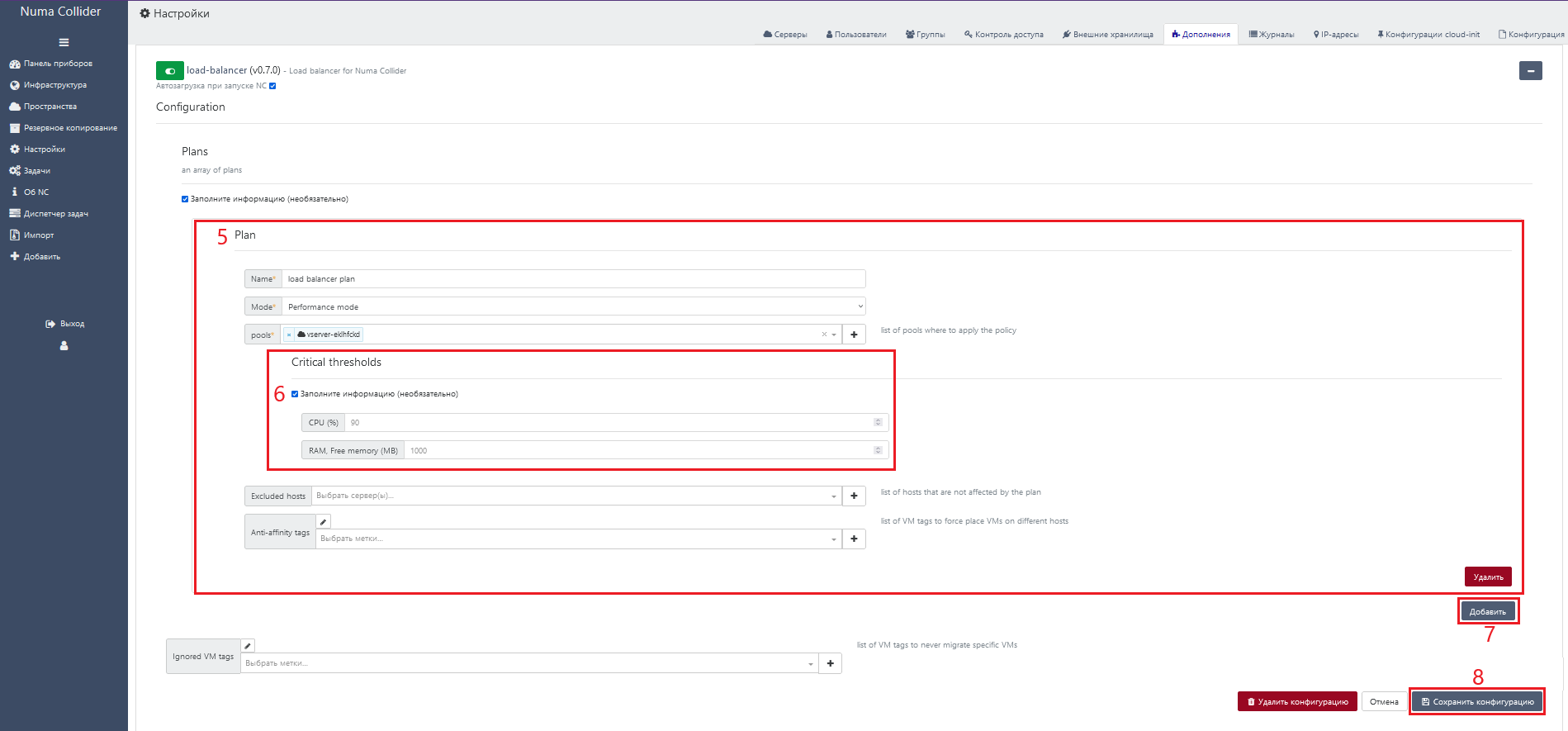Open Диспетчер задач in sidebar
The height and width of the screenshot is (731, 1568).
[49, 214]
